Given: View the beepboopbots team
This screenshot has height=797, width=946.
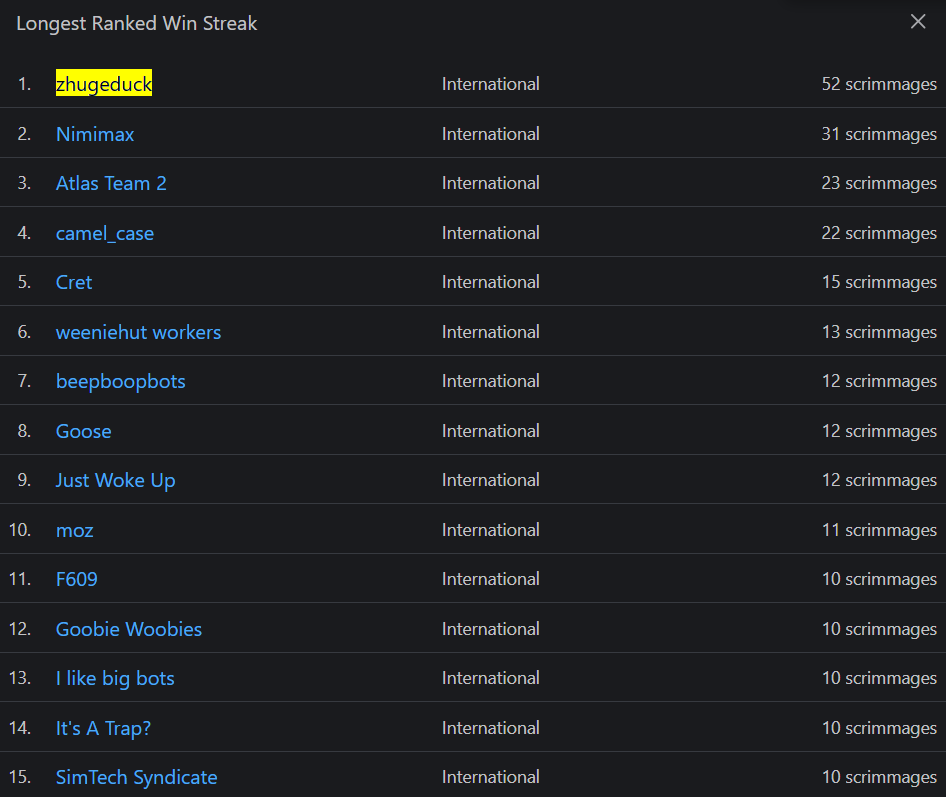Looking at the screenshot, I should 120,381.
